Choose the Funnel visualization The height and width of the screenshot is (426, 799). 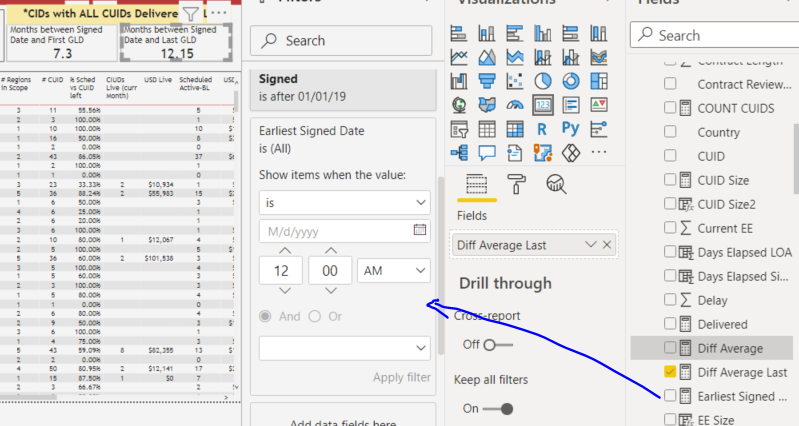point(487,81)
